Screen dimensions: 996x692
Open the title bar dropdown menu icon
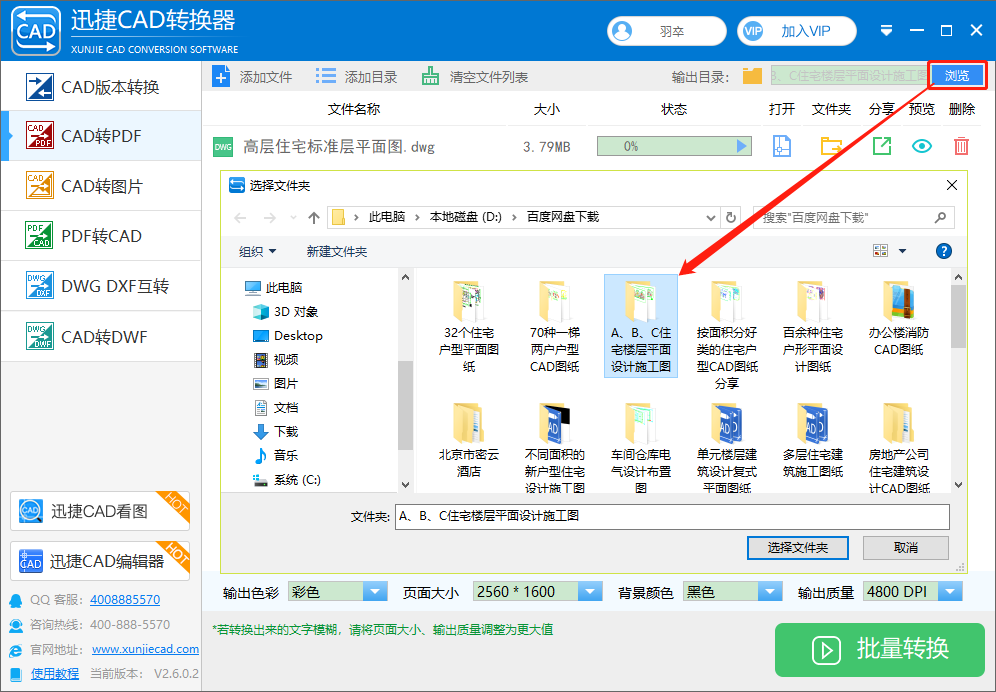(x=887, y=31)
